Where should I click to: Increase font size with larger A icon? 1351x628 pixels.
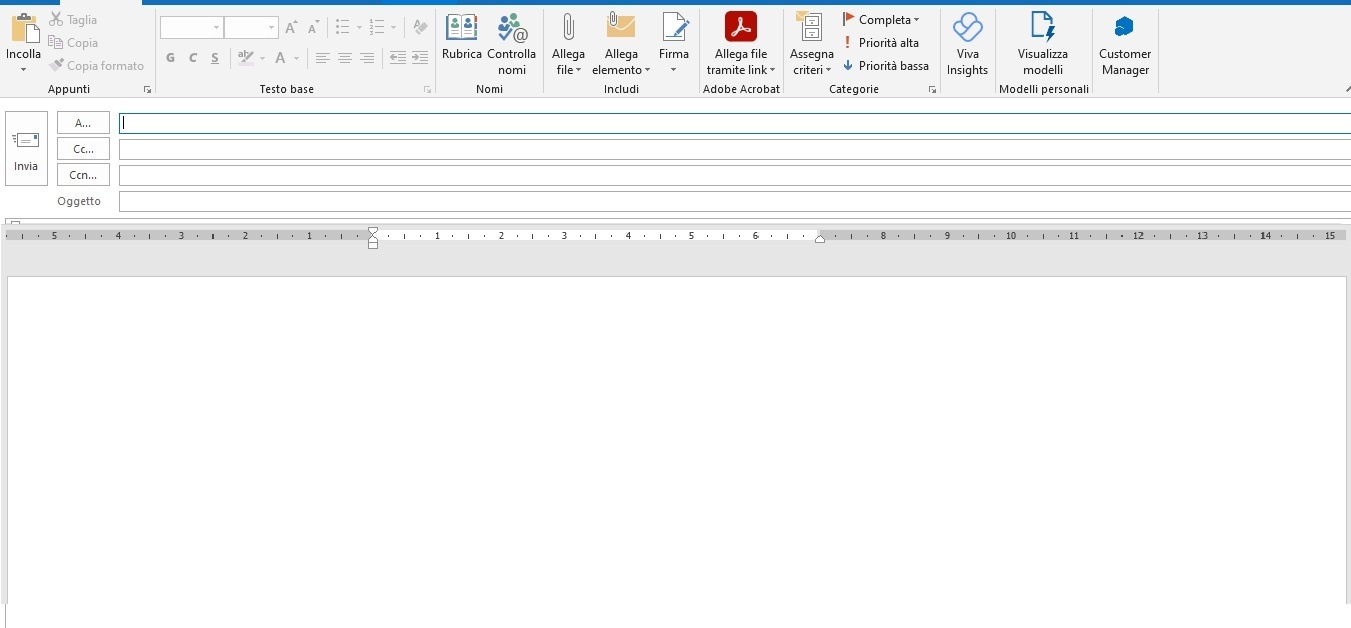[291, 28]
